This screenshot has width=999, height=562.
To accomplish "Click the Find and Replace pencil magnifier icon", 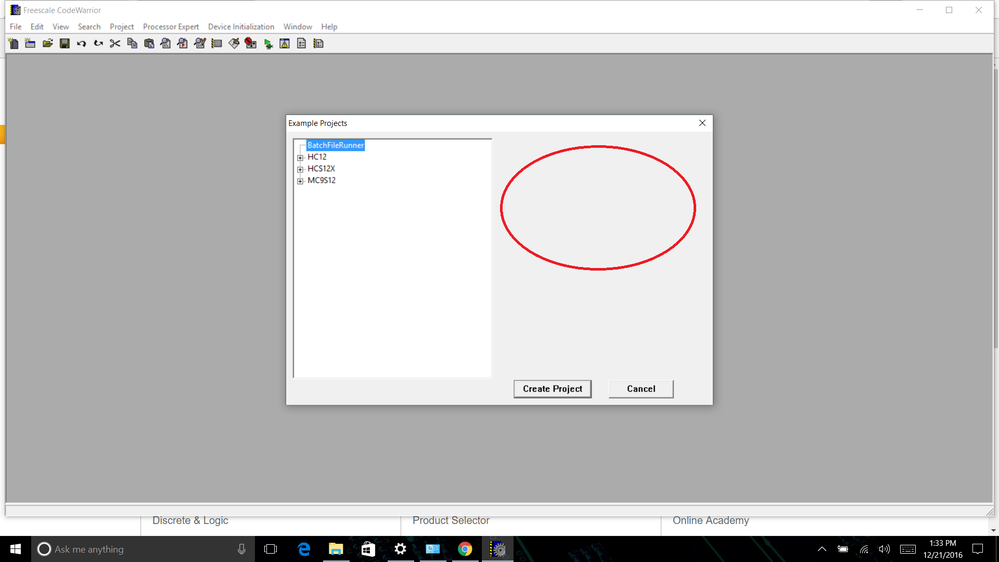I will pyautogui.click(x=200, y=43).
